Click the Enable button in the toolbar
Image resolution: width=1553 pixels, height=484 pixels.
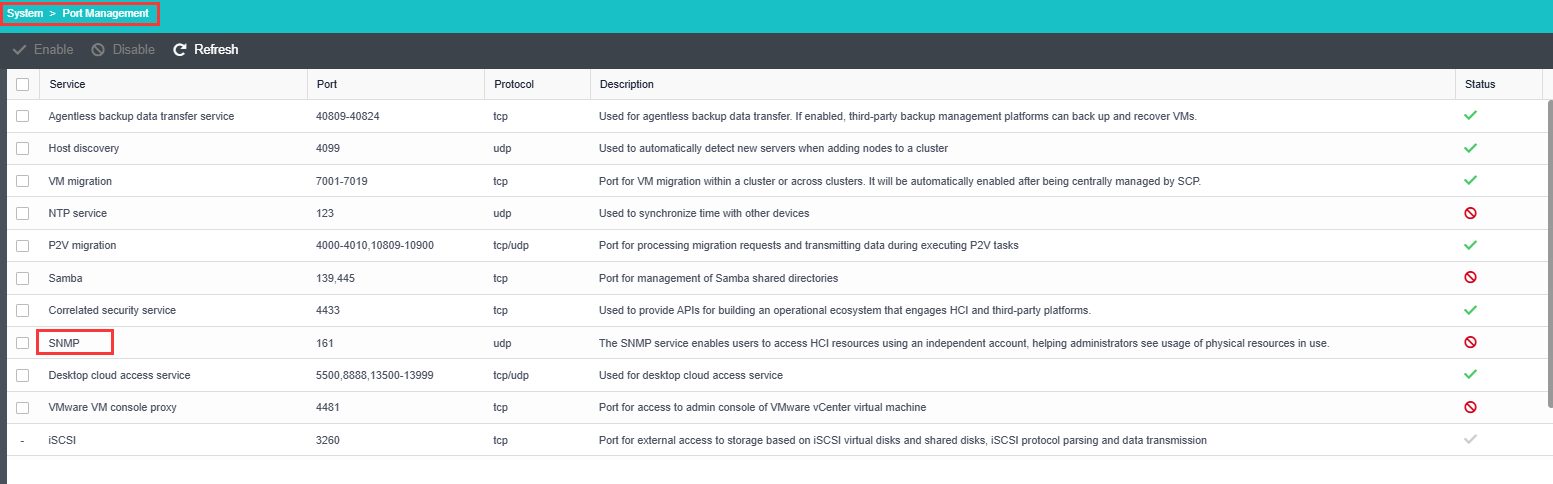click(43, 50)
